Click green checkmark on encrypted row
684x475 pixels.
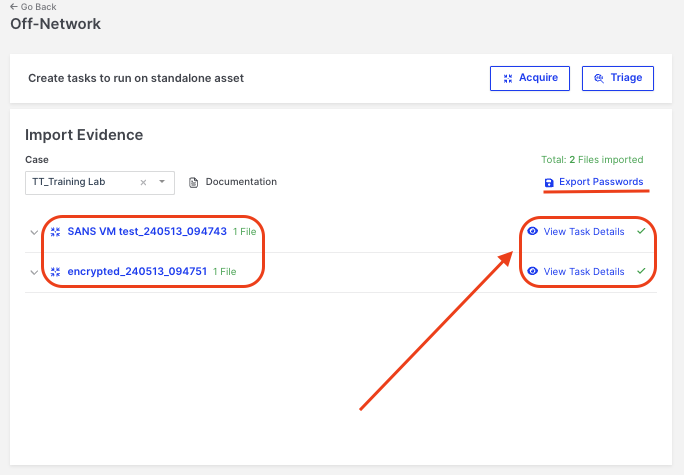click(x=641, y=271)
